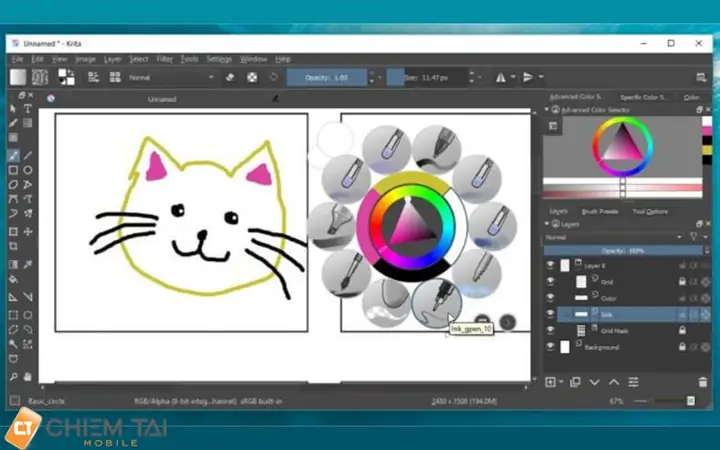Viewport: 720px width, 450px height.
Task: Open the pattern chooser in toolbar
Action: click(x=40, y=77)
